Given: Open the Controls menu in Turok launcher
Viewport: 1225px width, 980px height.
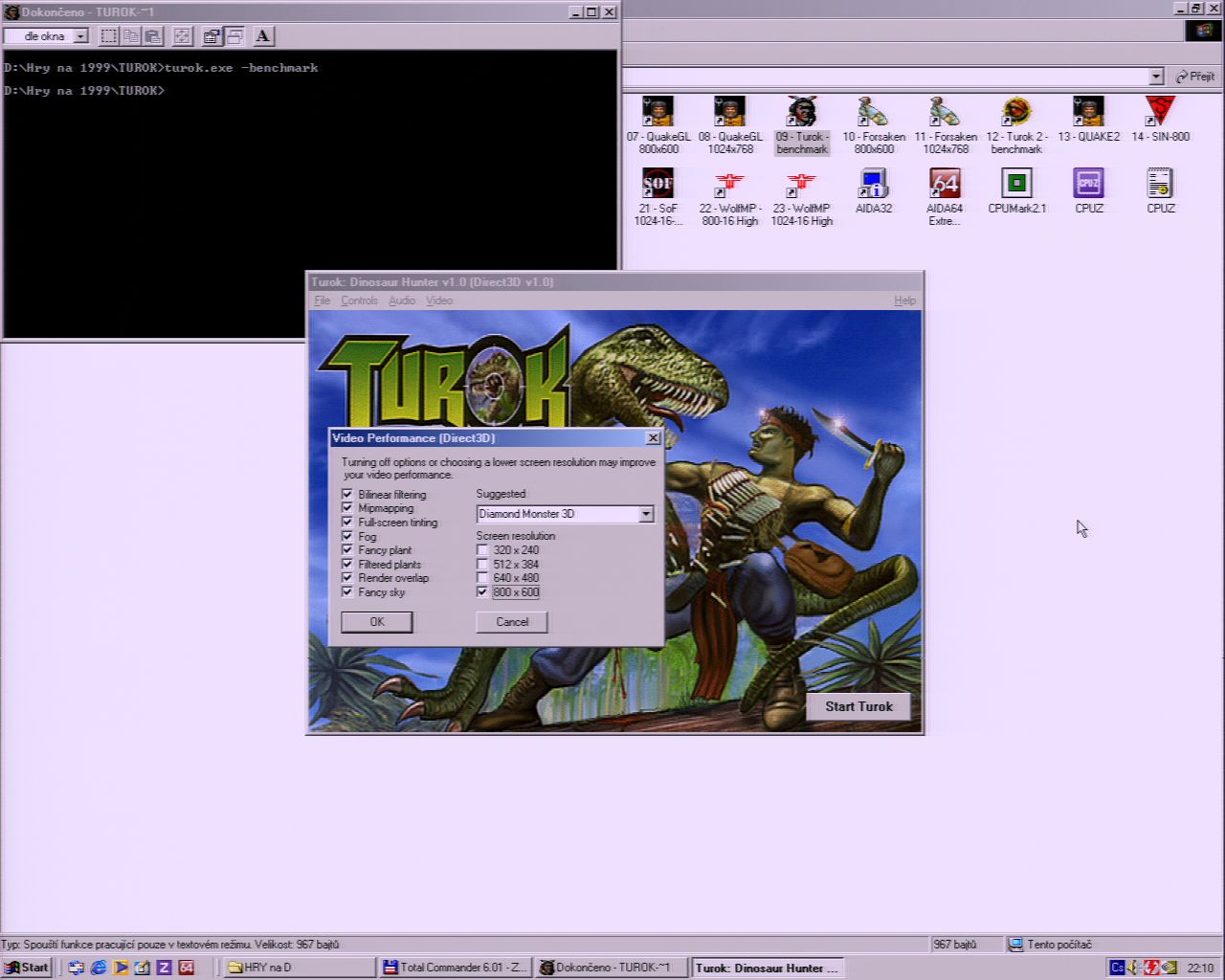Looking at the screenshot, I should pyautogui.click(x=360, y=301).
